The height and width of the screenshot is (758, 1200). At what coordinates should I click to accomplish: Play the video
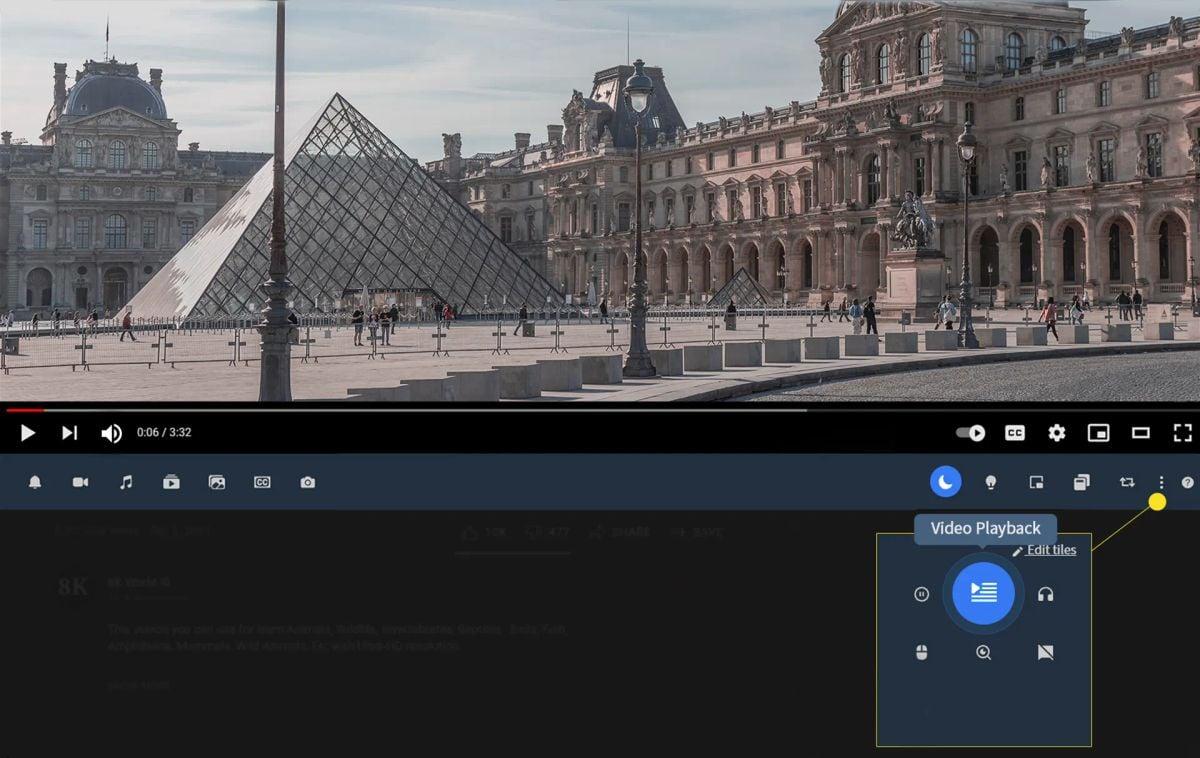click(x=27, y=433)
